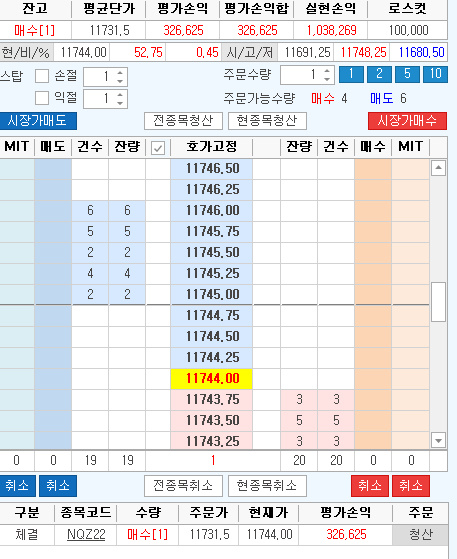
Task: Set order quantity to 2 preset
Action: coord(379,74)
